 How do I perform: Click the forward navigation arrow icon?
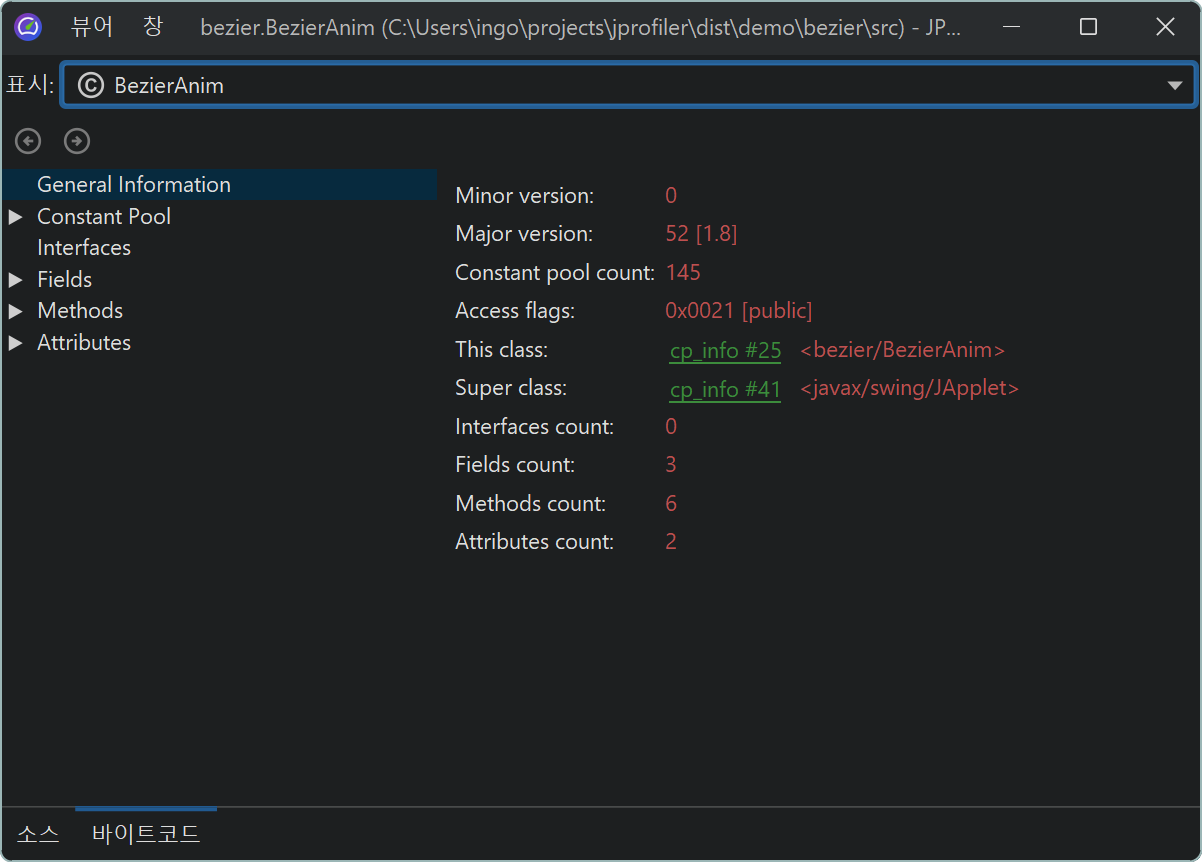[77, 142]
